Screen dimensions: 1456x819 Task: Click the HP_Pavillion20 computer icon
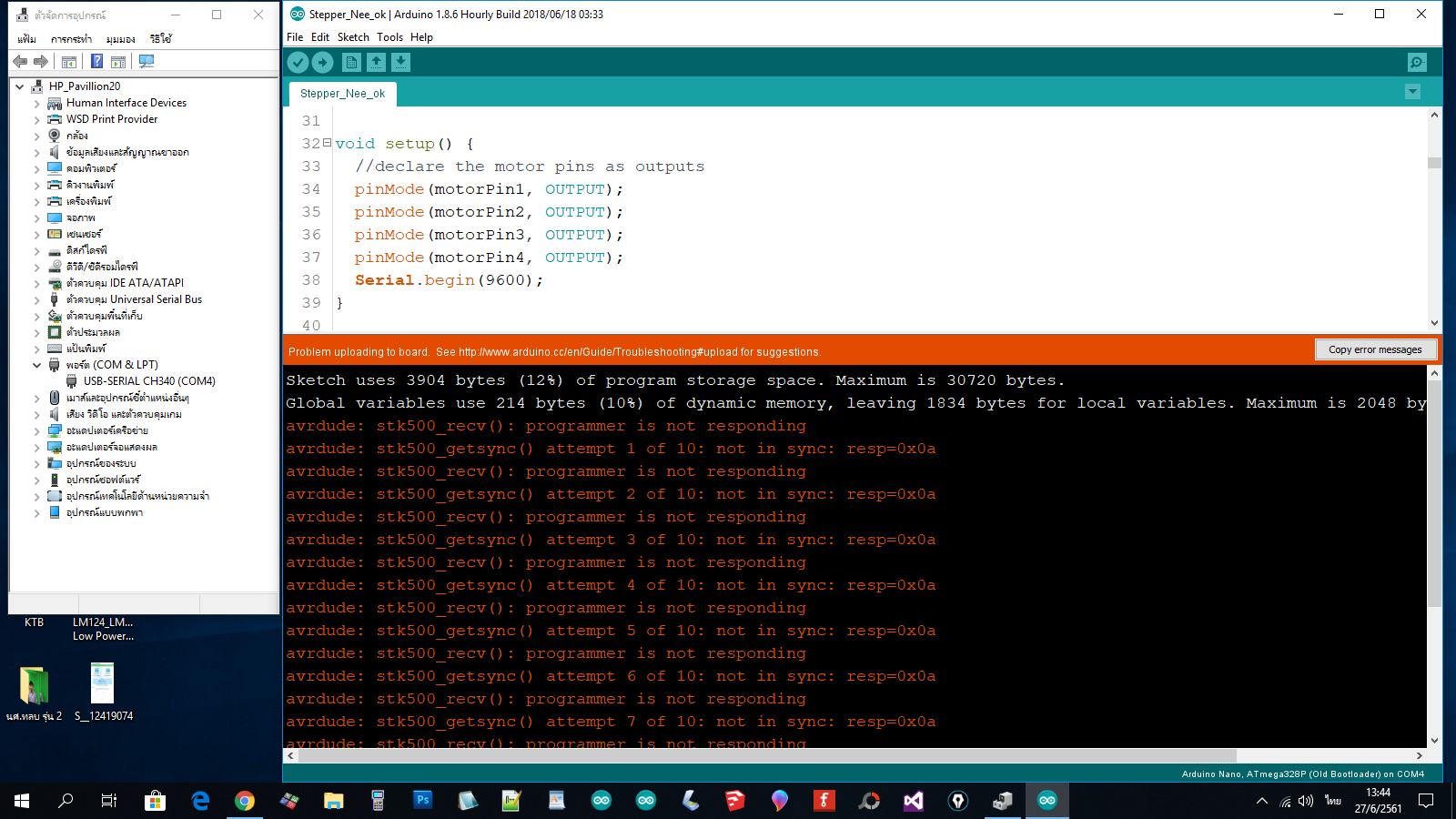[37, 86]
